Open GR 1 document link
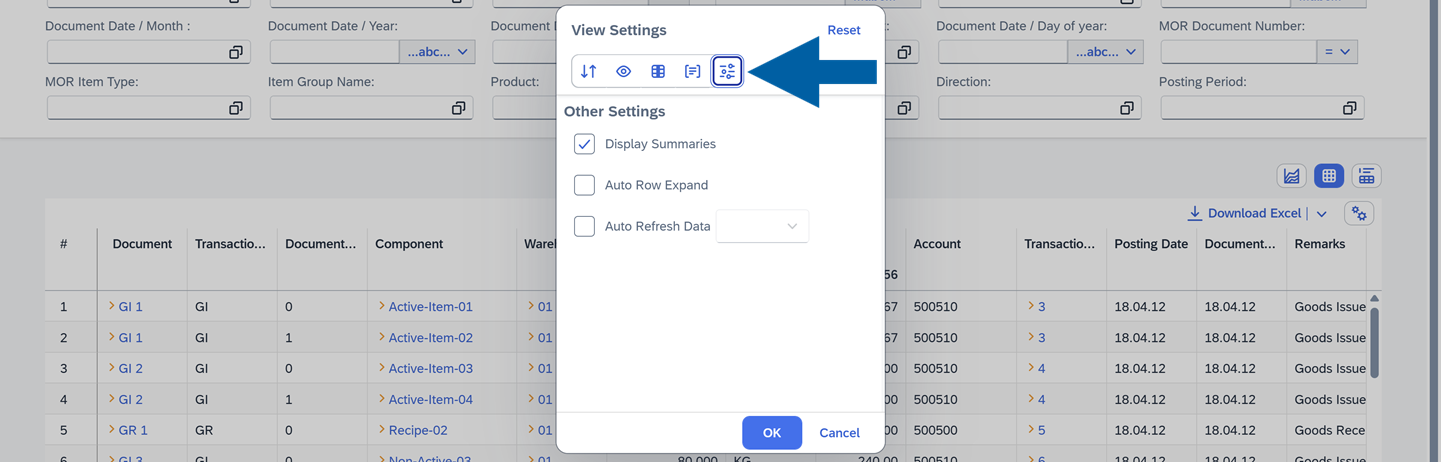Image resolution: width=1441 pixels, height=463 pixels. click(x=132, y=431)
